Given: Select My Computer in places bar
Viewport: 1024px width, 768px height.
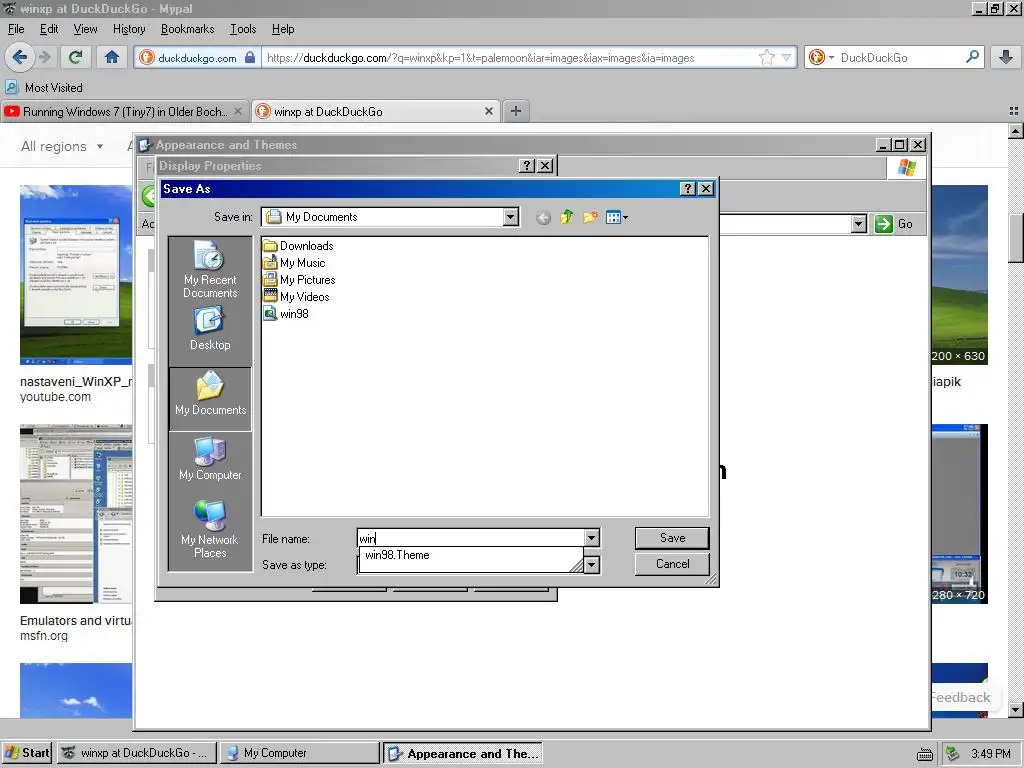Looking at the screenshot, I should 210,459.
